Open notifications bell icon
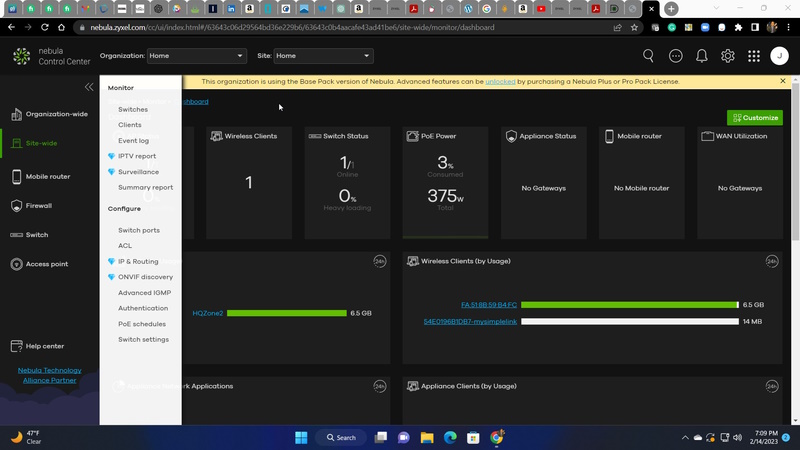The height and width of the screenshot is (450, 800). click(702, 56)
